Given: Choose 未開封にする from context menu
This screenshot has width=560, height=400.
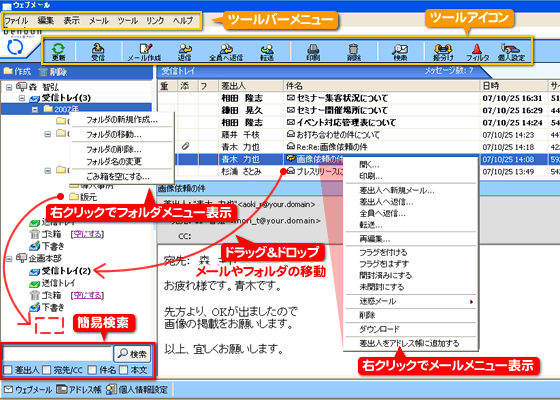Looking at the screenshot, I should pos(411,287).
